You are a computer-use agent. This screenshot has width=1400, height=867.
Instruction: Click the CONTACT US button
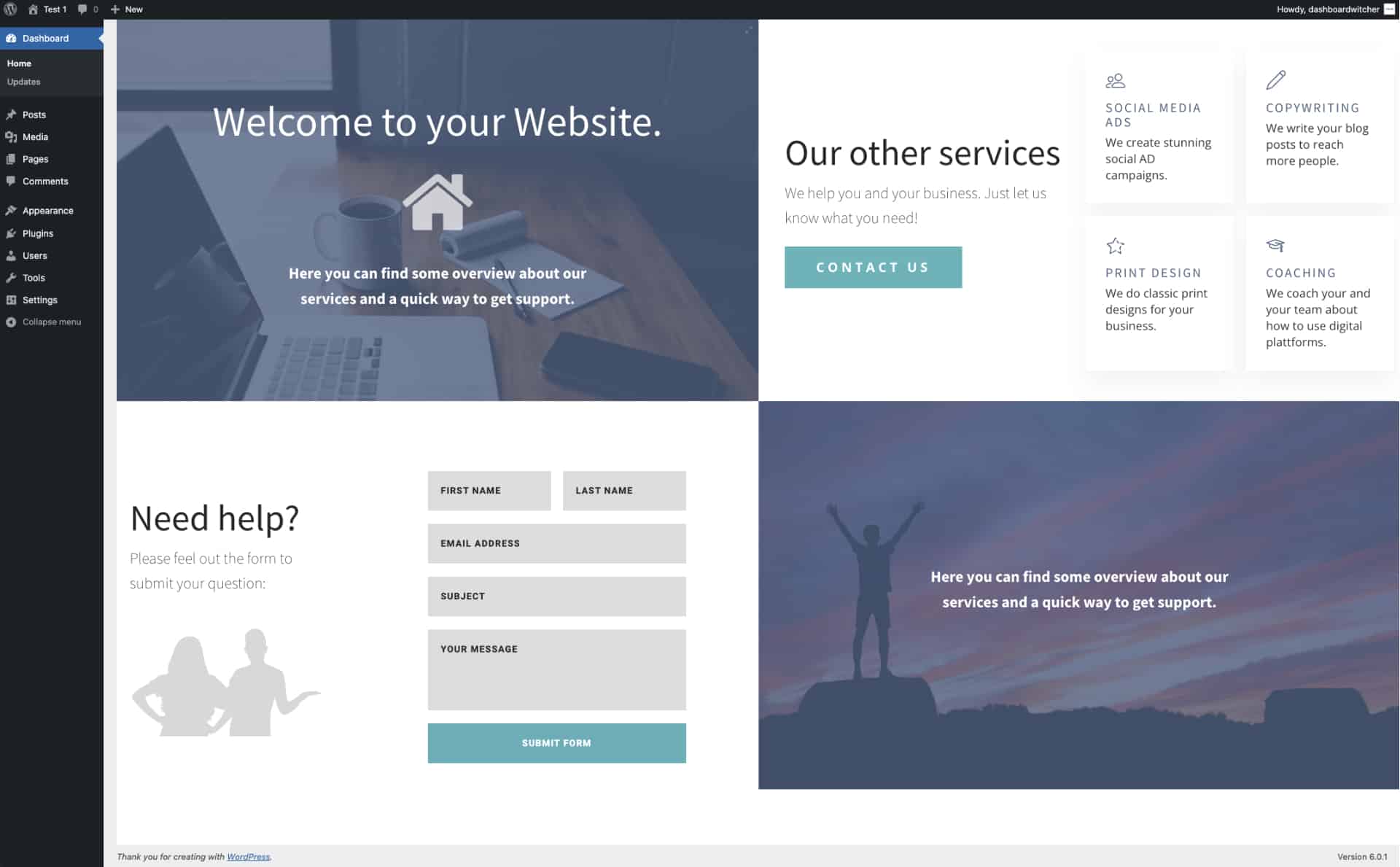point(873,267)
